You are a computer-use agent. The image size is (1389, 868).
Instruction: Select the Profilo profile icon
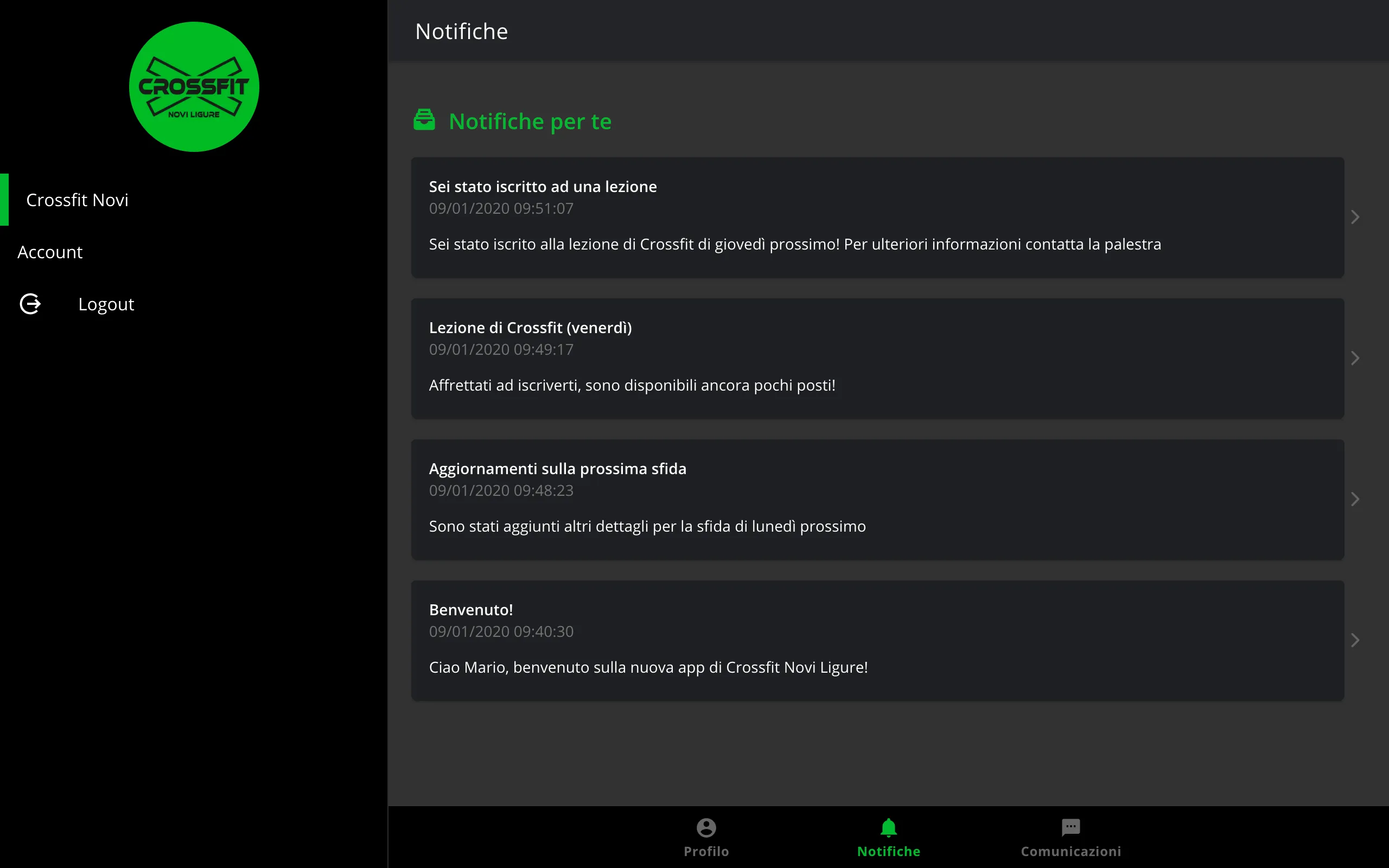coord(706,827)
